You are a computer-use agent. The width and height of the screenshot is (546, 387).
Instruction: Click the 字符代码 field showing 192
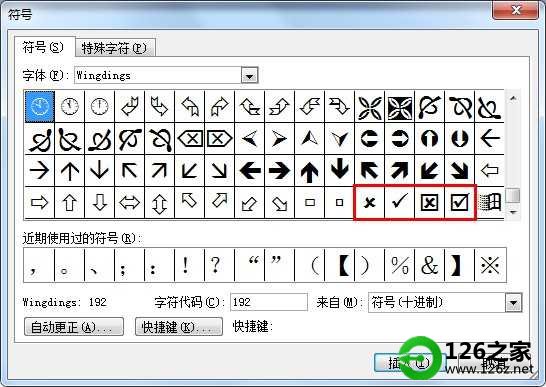pyautogui.click(x=269, y=302)
